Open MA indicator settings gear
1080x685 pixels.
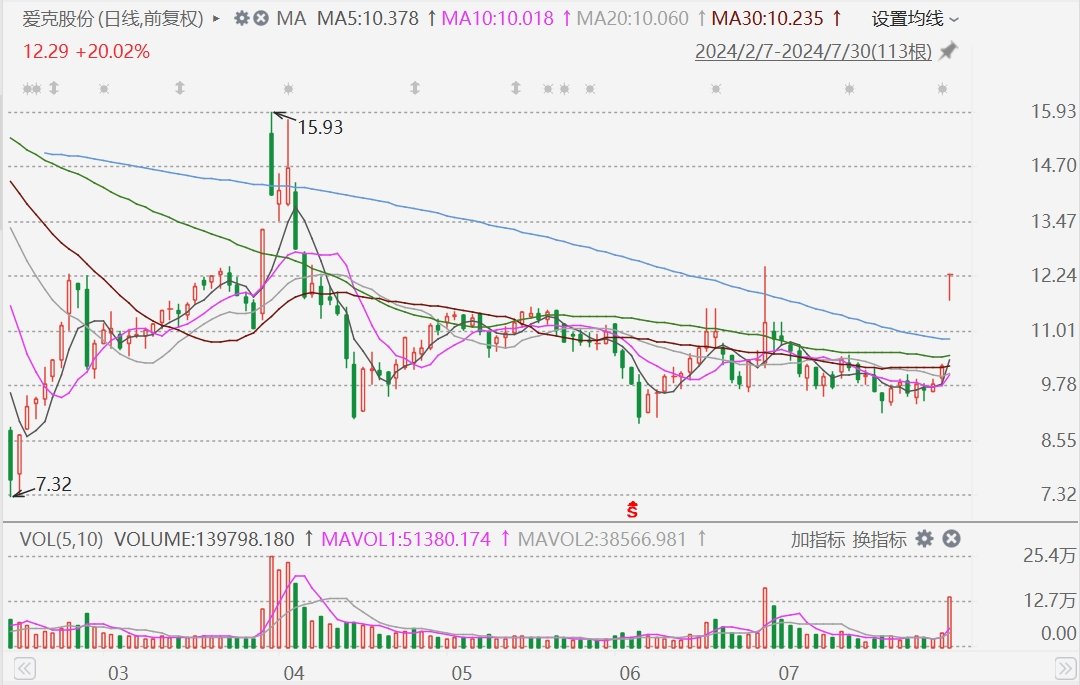point(241,19)
